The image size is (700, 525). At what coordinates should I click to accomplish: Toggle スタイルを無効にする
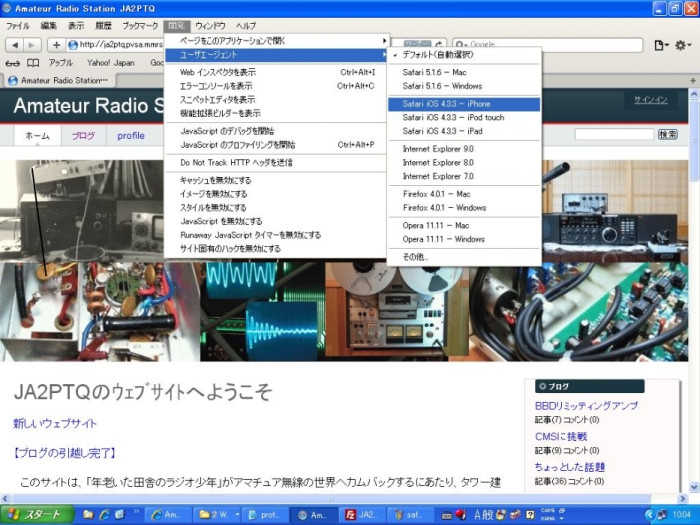pos(276,208)
